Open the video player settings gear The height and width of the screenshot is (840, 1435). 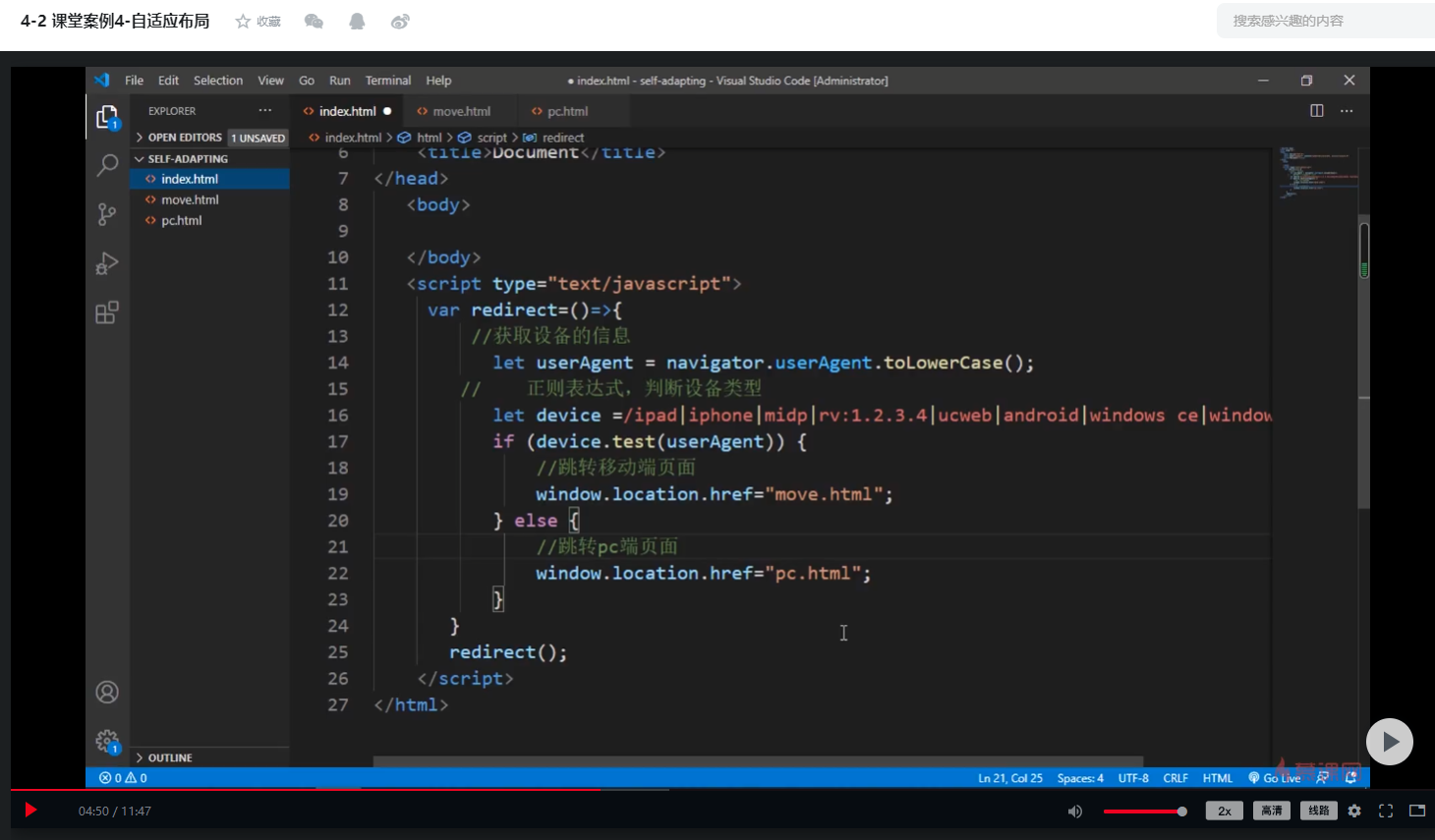1354,811
